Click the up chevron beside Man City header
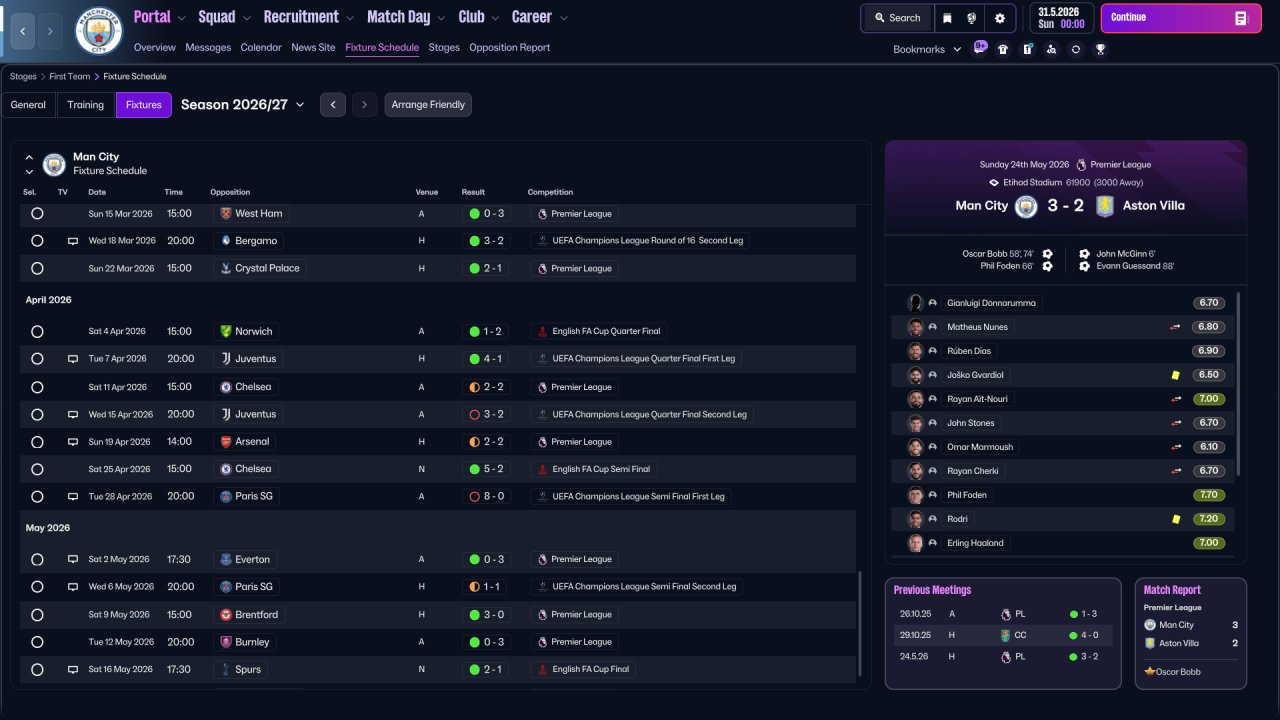 pos(29,158)
